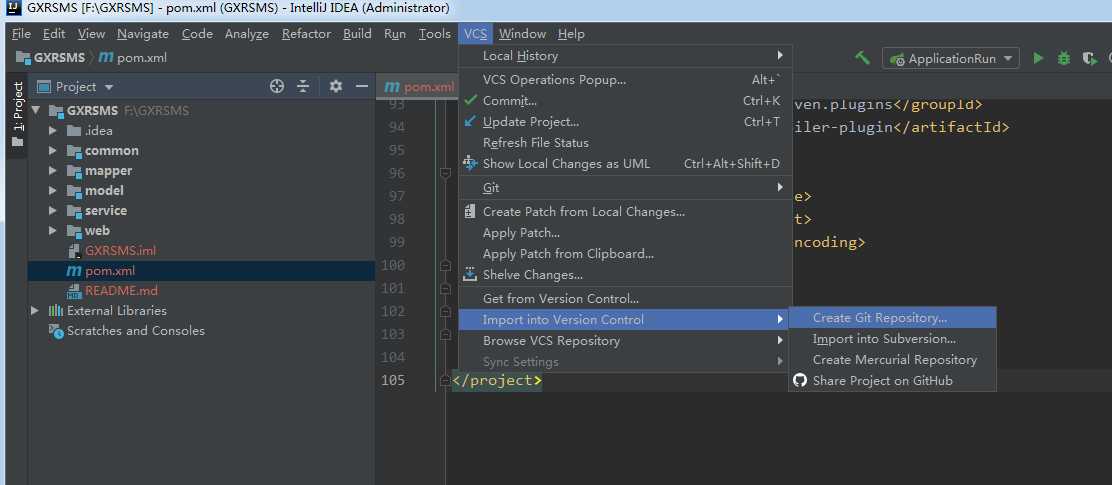Open the Navigate menu

click(143, 33)
